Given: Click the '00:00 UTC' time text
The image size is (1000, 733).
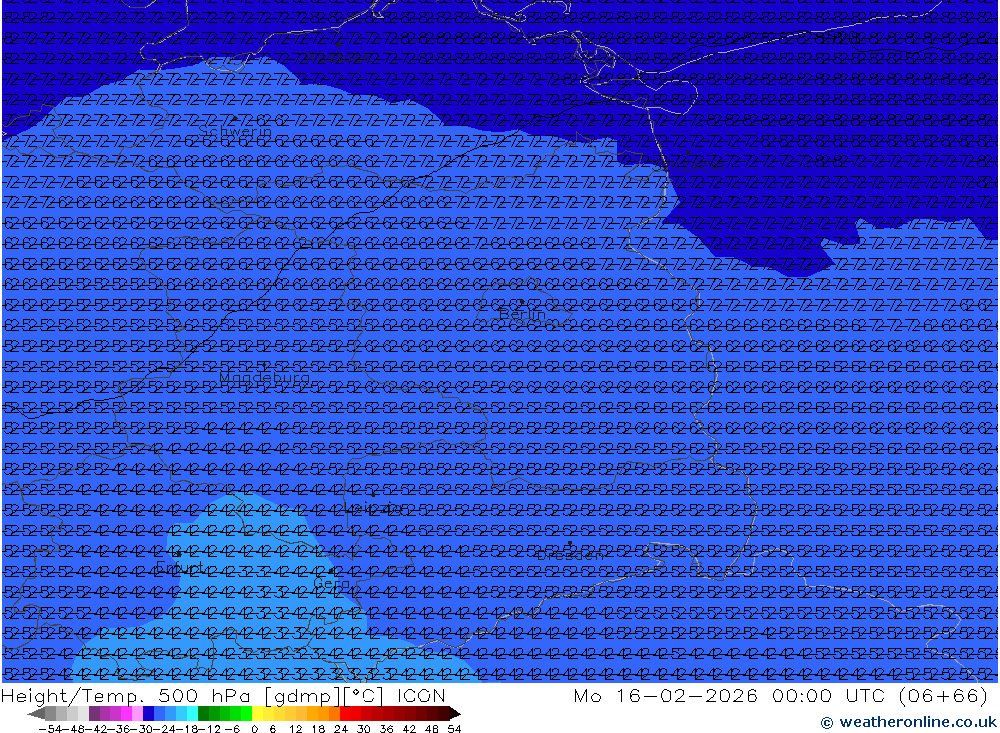Looking at the screenshot, I should point(828,695).
